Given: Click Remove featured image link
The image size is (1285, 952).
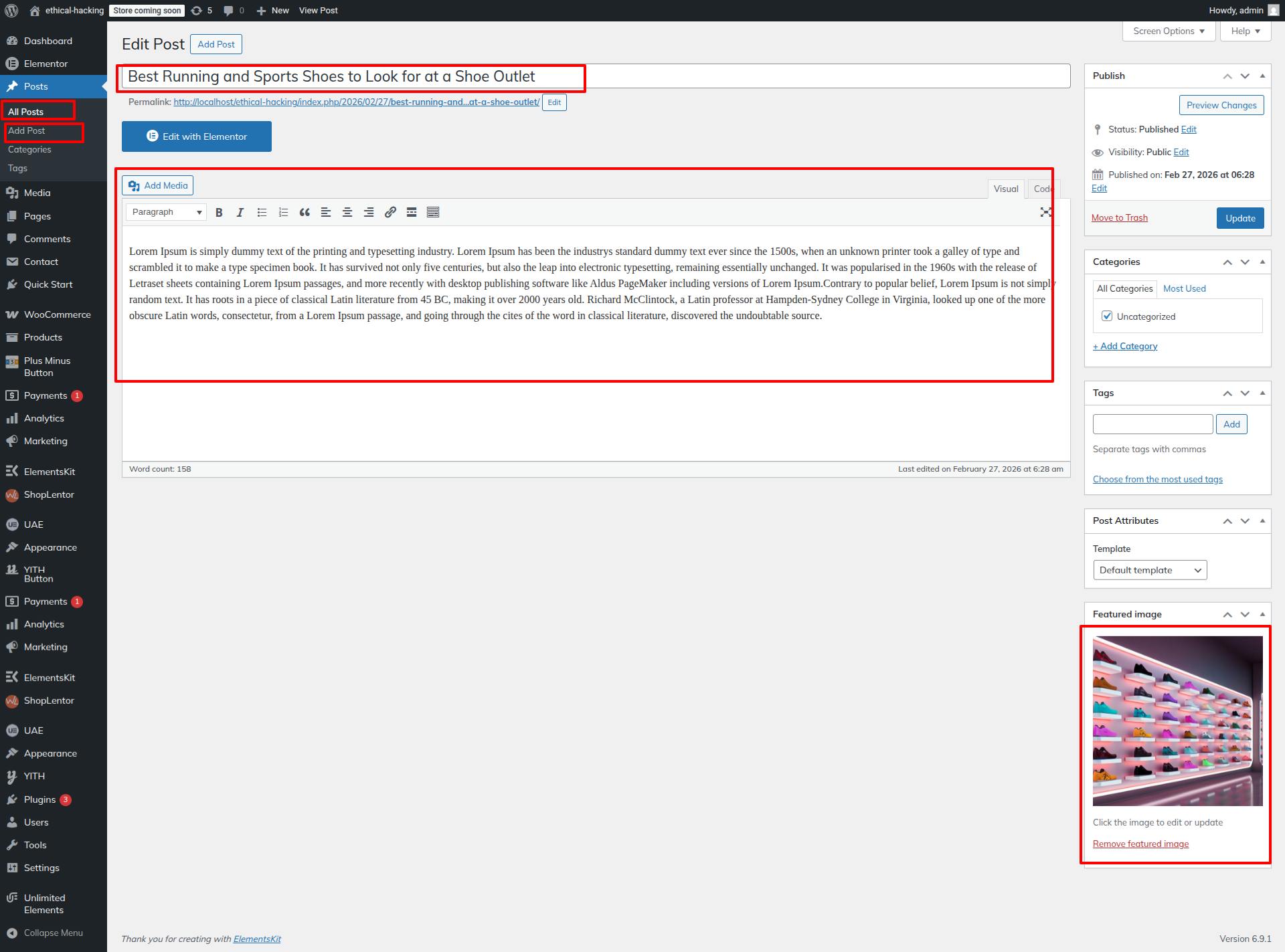Looking at the screenshot, I should 1140,844.
